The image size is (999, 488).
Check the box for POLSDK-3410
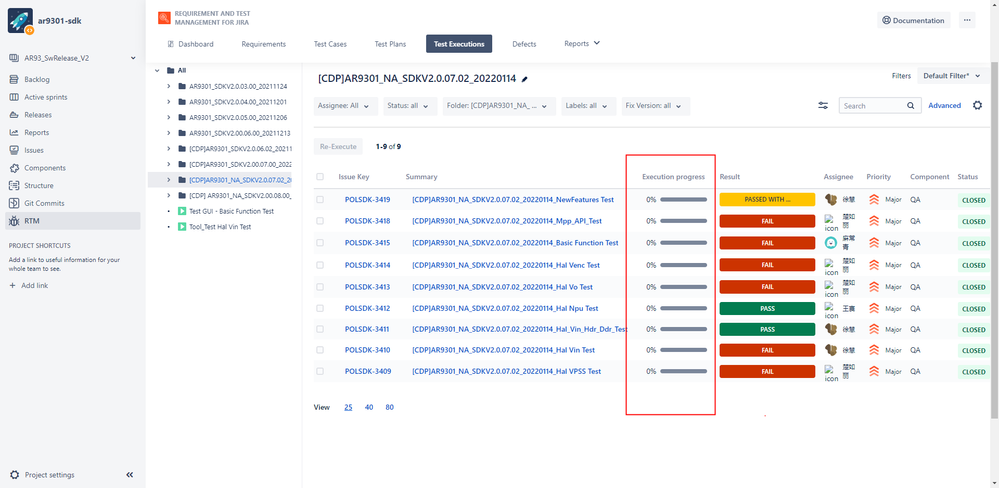(x=320, y=350)
